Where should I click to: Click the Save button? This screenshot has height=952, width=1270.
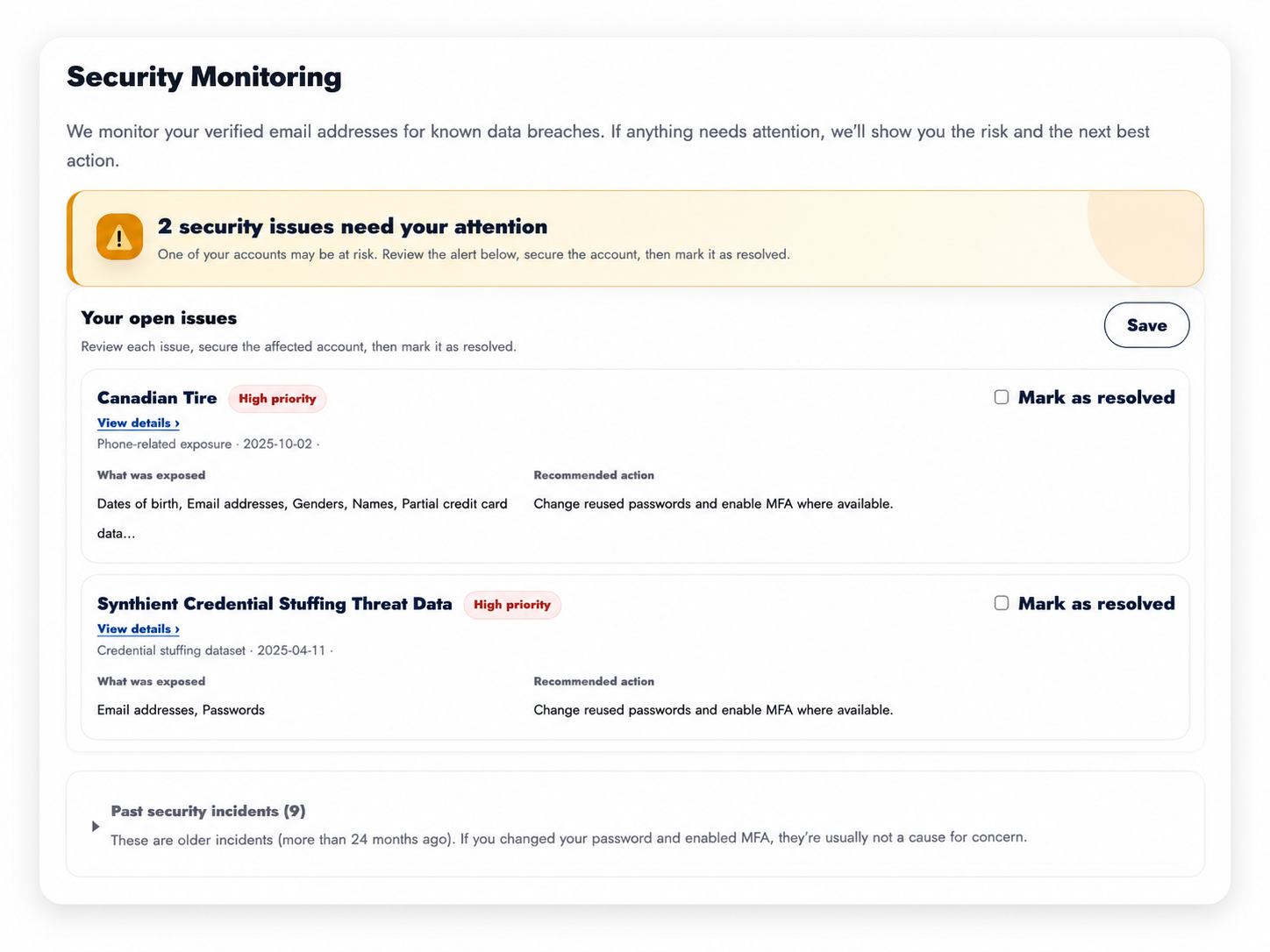pyautogui.click(x=1146, y=325)
